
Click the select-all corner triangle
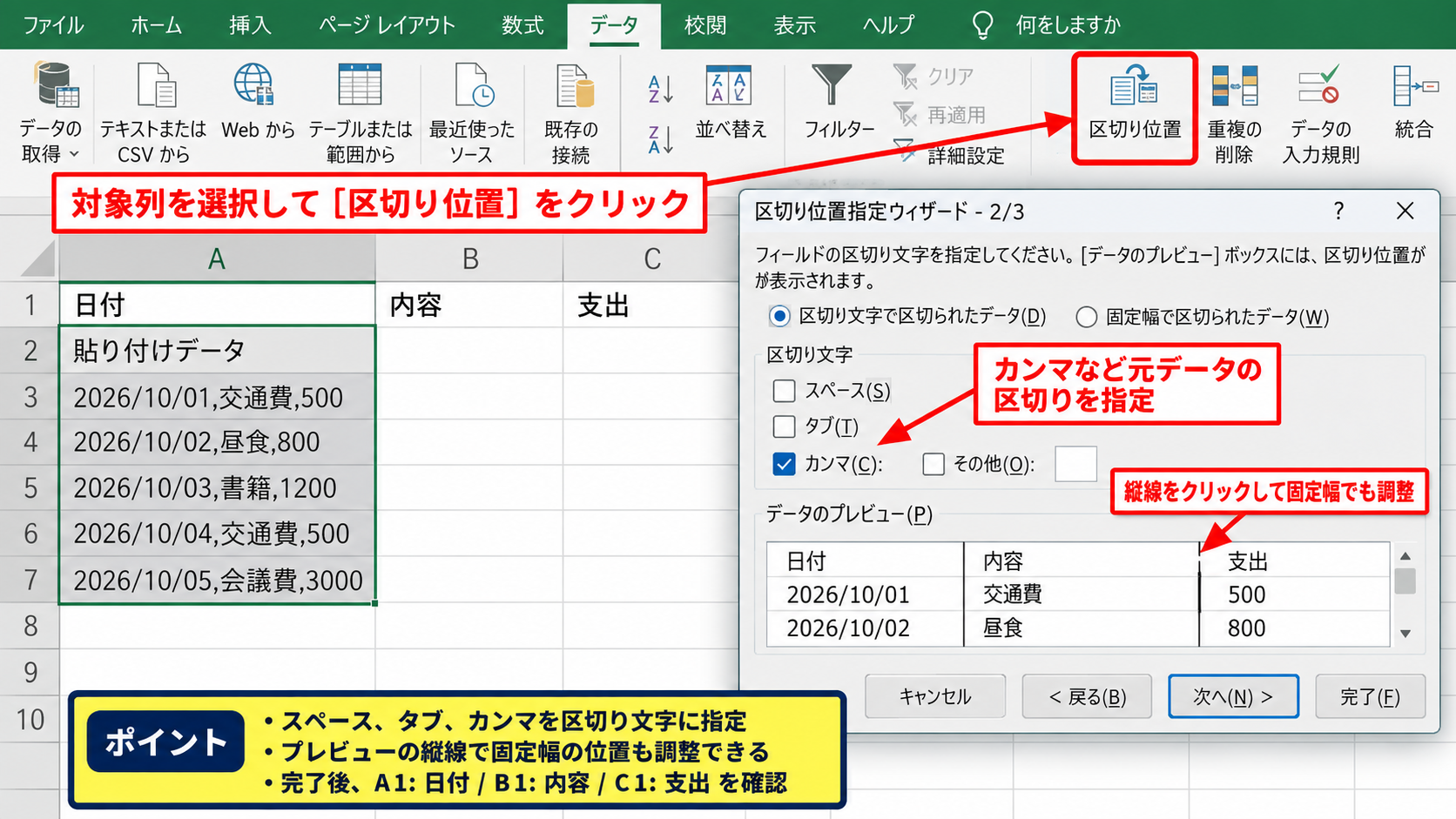coord(37,258)
